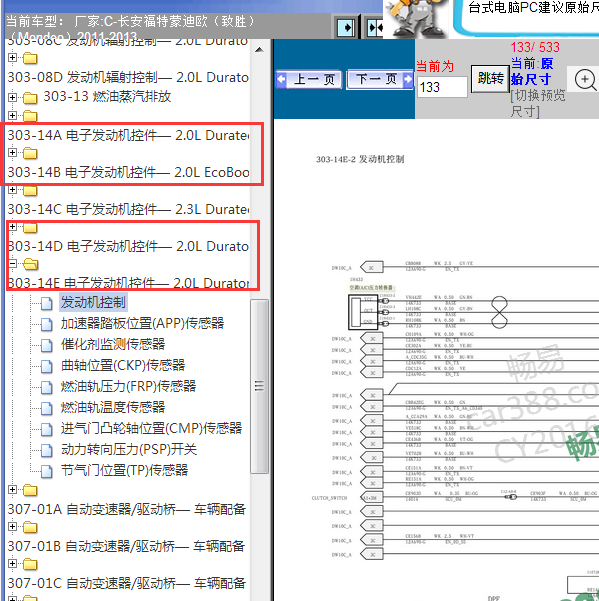599x601 pixels.
Task: Click the page number input field showing 133
Action: click(442, 87)
